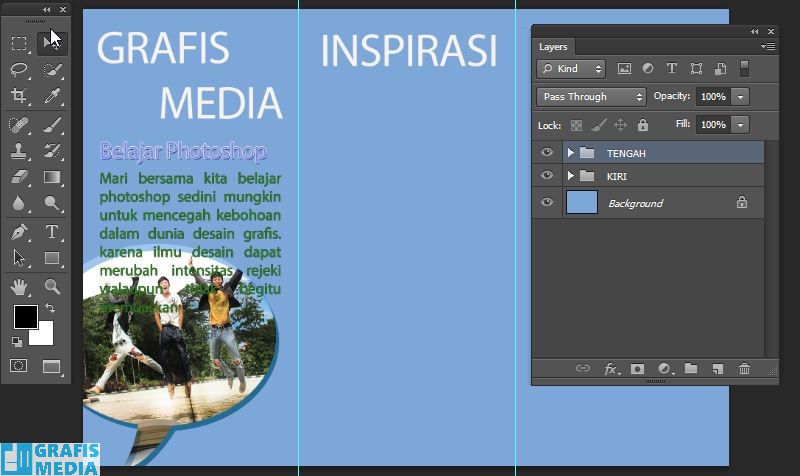
Task: Click the Fill 100% input field
Action: click(x=713, y=124)
